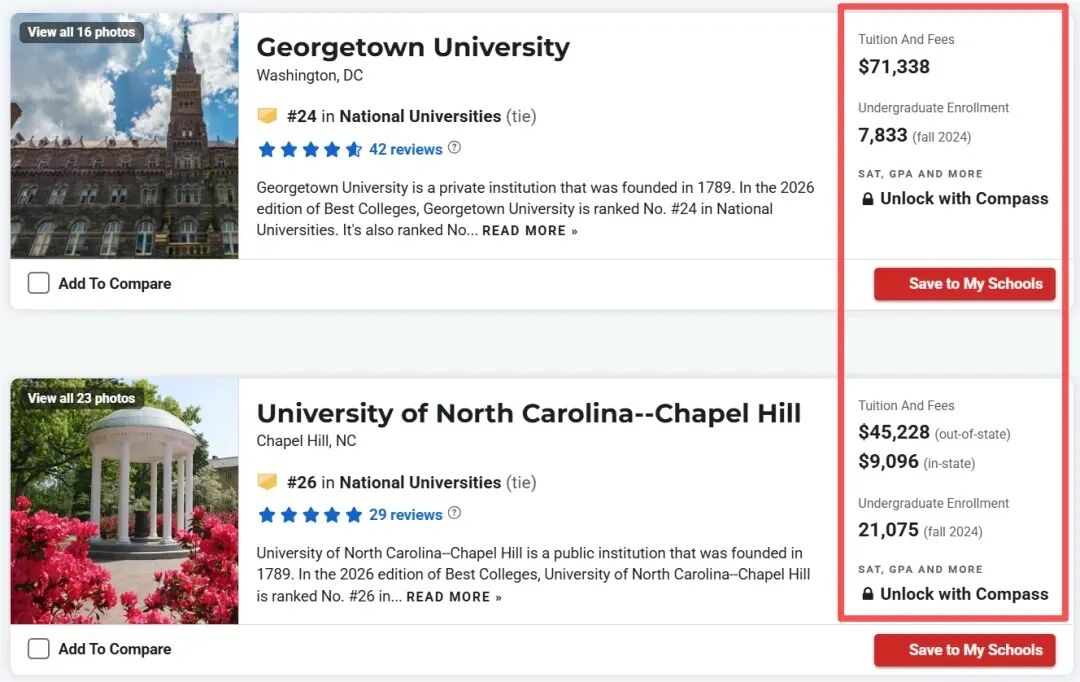Open View all 16 photos for Georgetown
This screenshot has width=1080, height=682.
(x=81, y=32)
